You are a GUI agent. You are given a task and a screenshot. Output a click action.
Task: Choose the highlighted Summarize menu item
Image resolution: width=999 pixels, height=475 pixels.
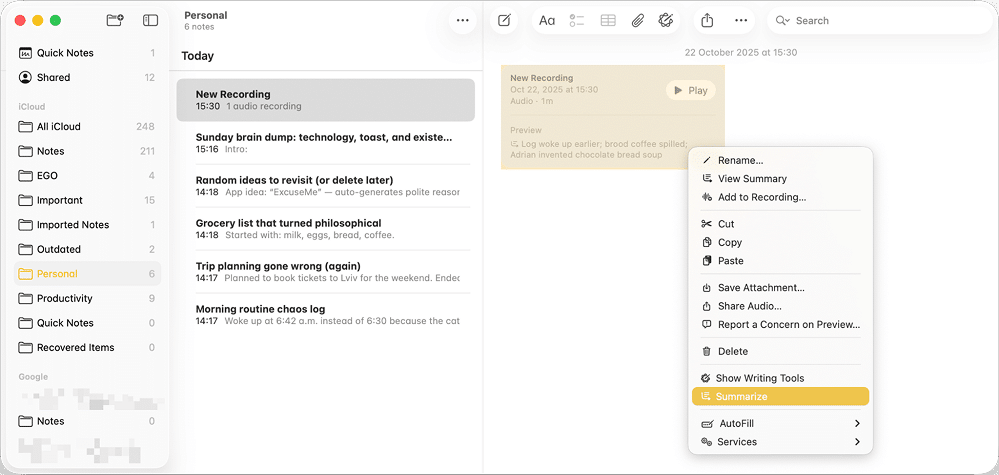(780, 397)
